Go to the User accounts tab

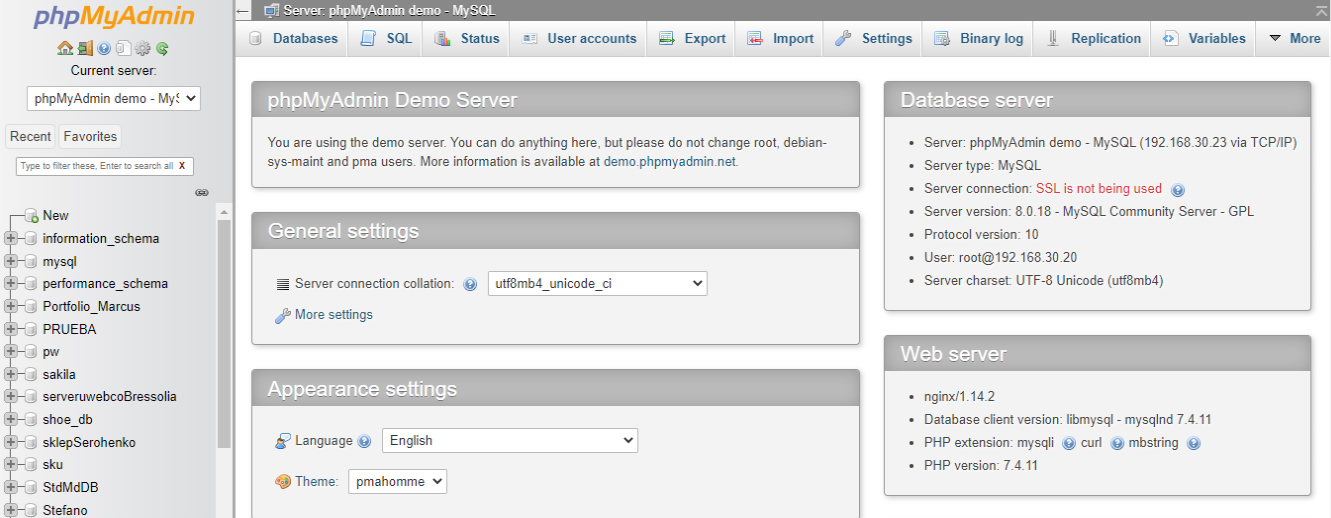[579, 38]
